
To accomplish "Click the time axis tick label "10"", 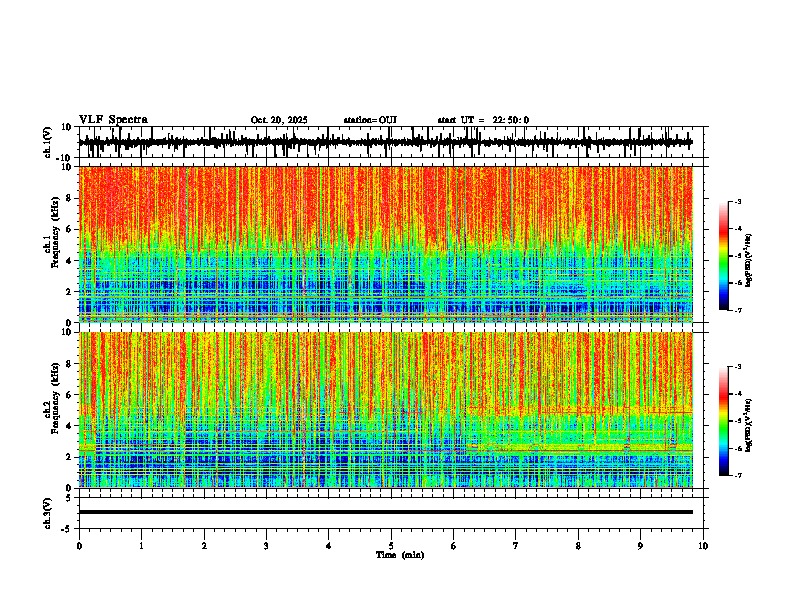I will coord(703,546).
